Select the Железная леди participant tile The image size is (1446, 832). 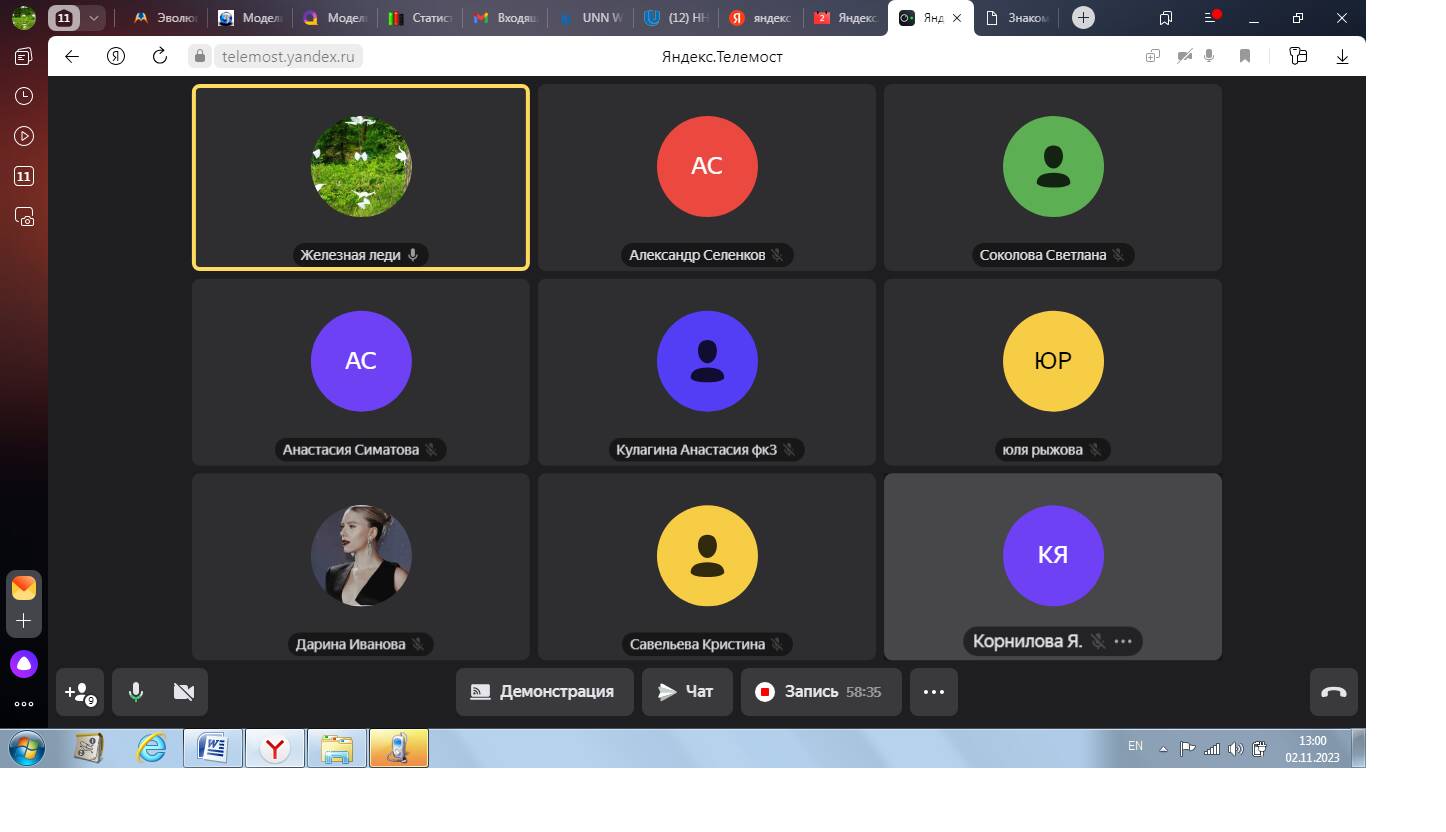click(x=361, y=177)
